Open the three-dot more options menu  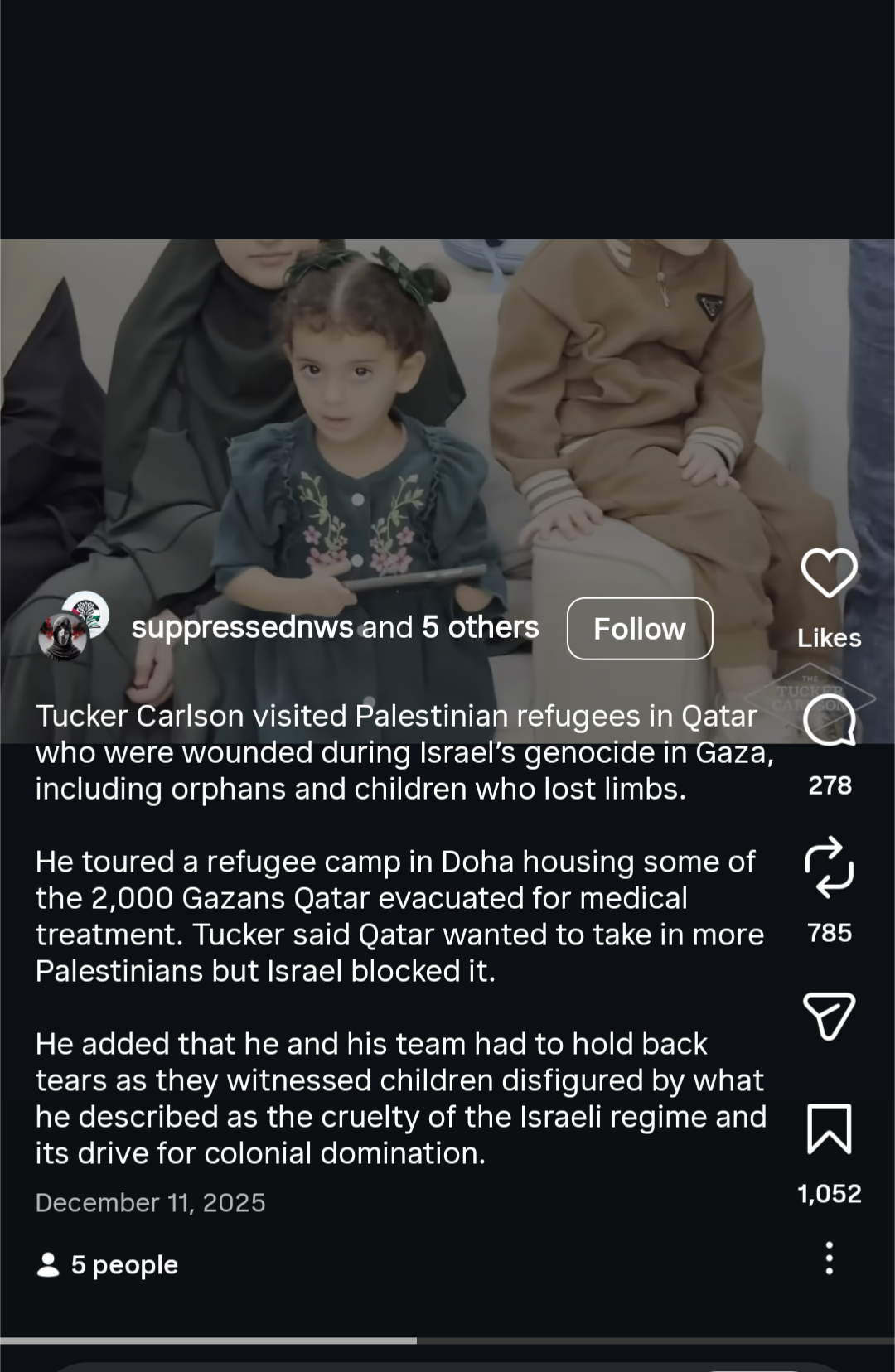pos(829,1258)
